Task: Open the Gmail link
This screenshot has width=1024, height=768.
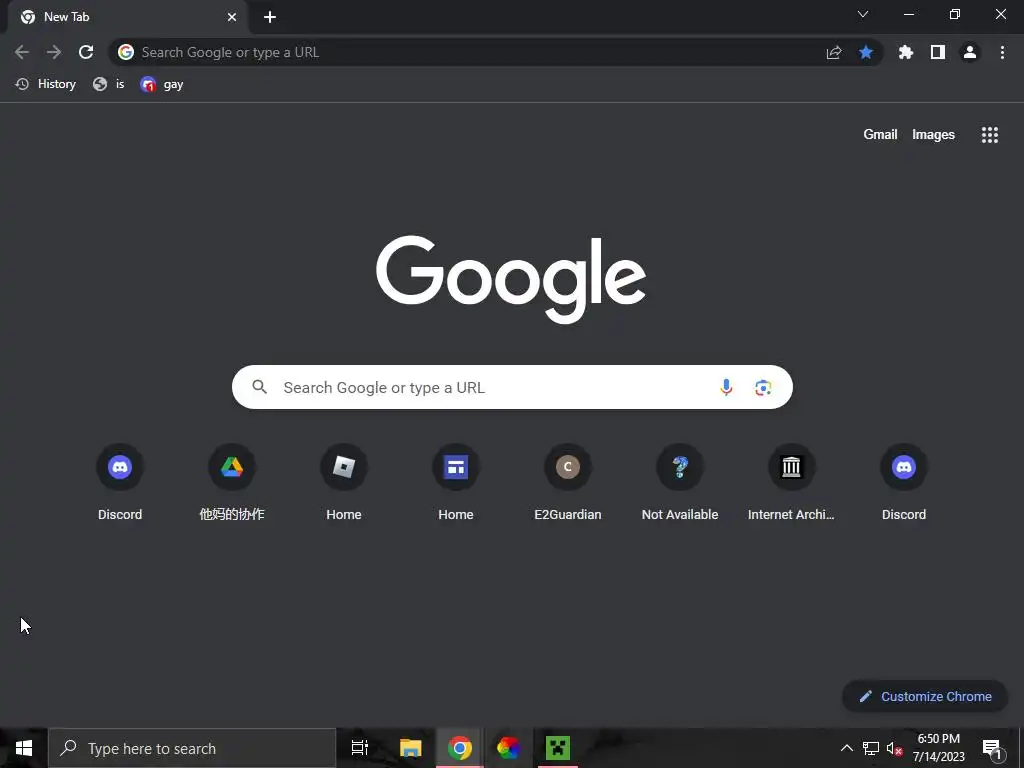Action: [x=880, y=135]
